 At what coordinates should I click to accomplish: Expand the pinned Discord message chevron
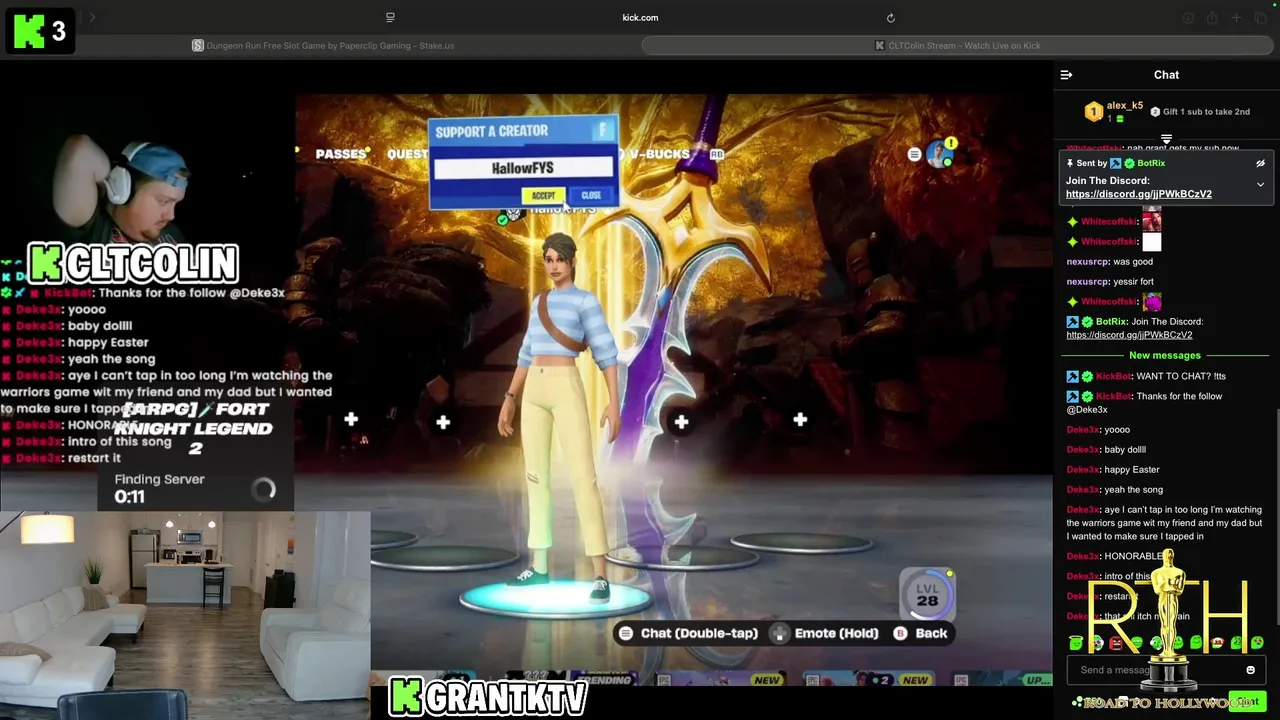point(1260,185)
